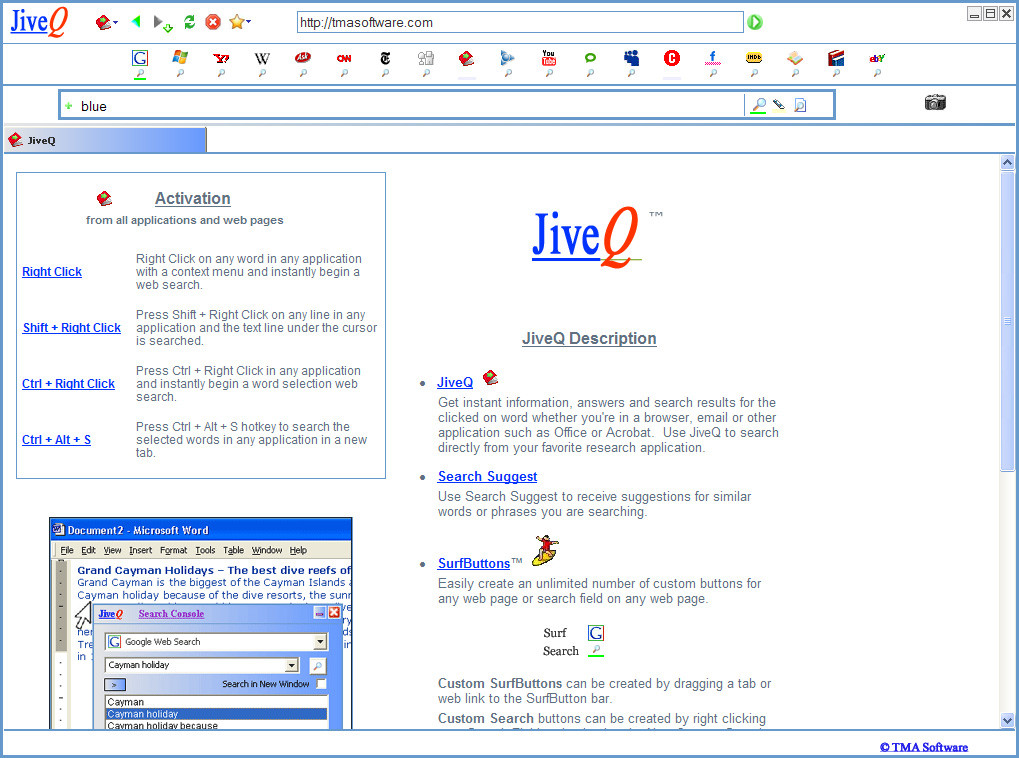Click the Google SurfButton icon
Screen dimensions: 1019x758
[x=140, y=58]
